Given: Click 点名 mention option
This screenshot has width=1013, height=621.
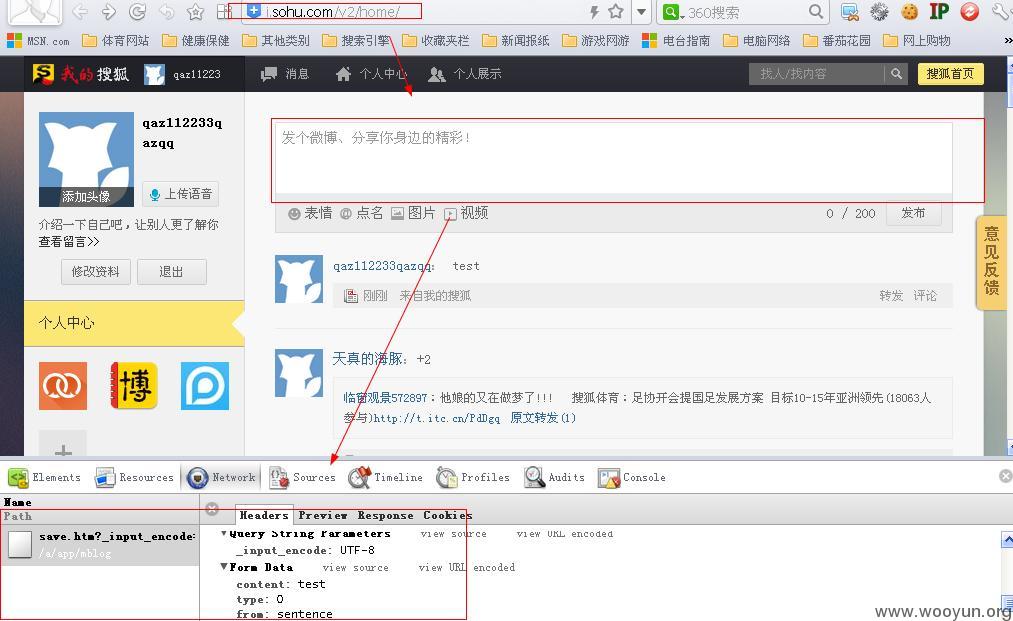Looking at the screenshot, I should coord(361,213).
